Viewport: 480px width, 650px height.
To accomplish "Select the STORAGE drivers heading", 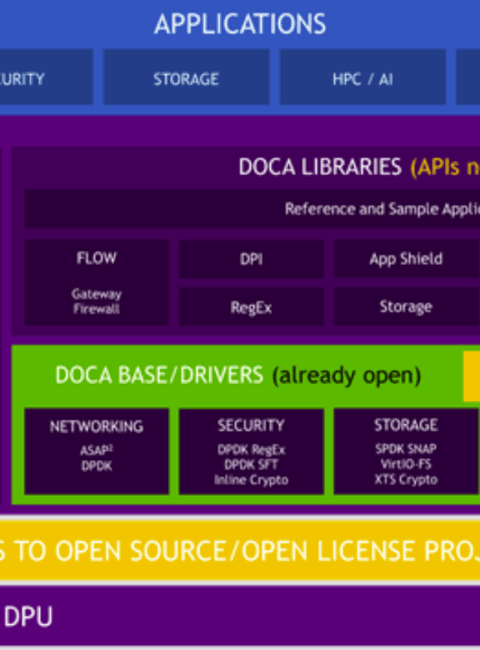I will (406, 425).
